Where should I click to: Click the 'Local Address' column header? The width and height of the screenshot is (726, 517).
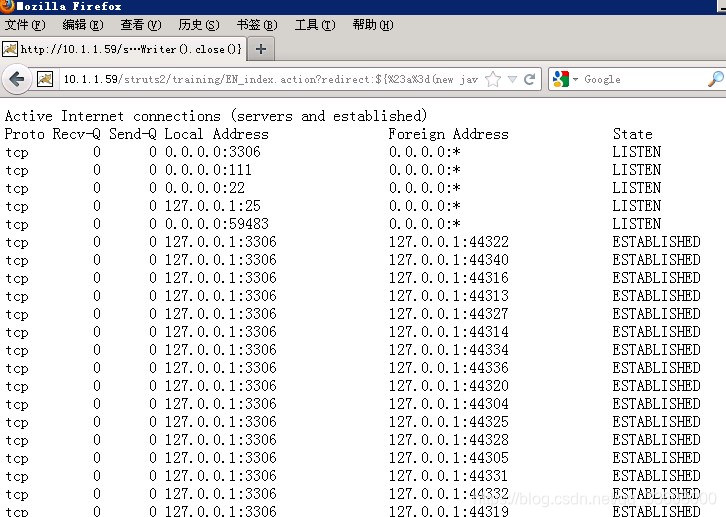click(216, 134)
